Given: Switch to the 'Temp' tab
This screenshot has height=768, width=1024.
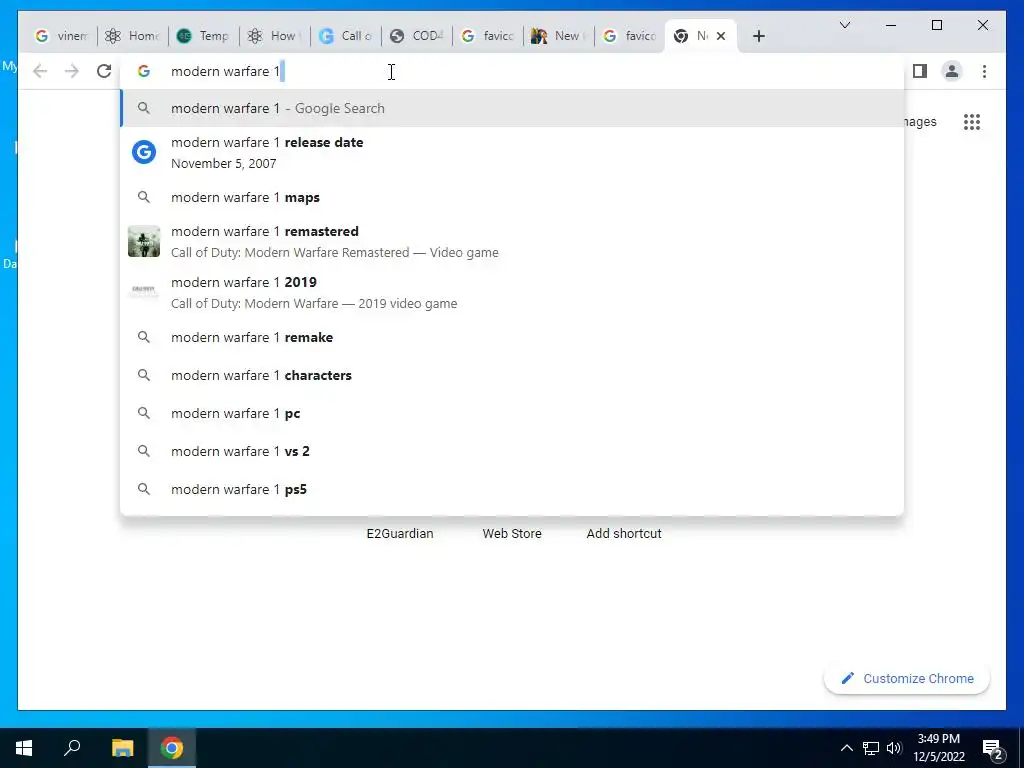Looking at the screenshot, I should coord(204,36).
